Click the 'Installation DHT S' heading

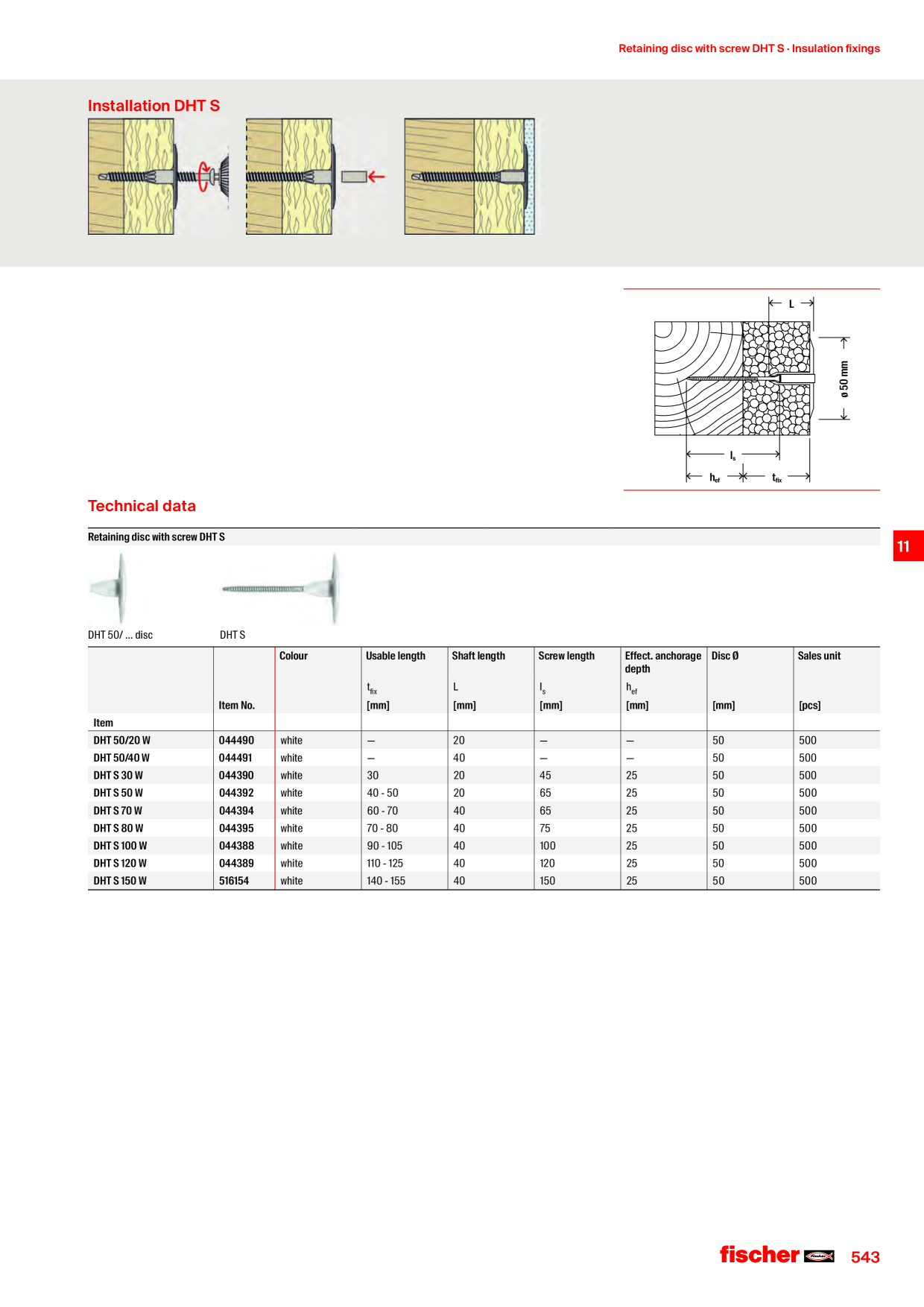pos(154,106)
